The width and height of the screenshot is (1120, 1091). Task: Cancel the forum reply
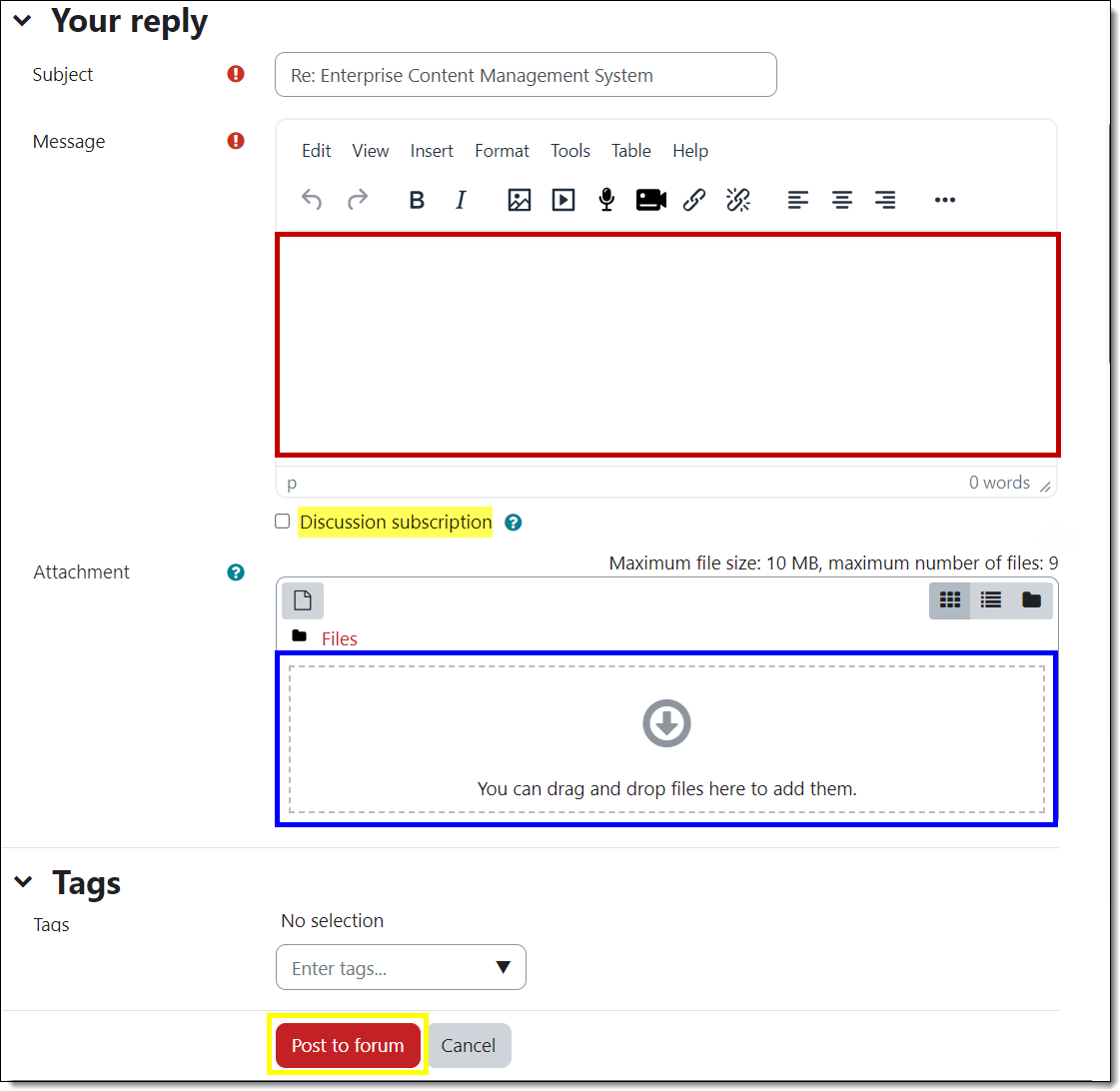pyautogui.click(x=469, y=1045)
